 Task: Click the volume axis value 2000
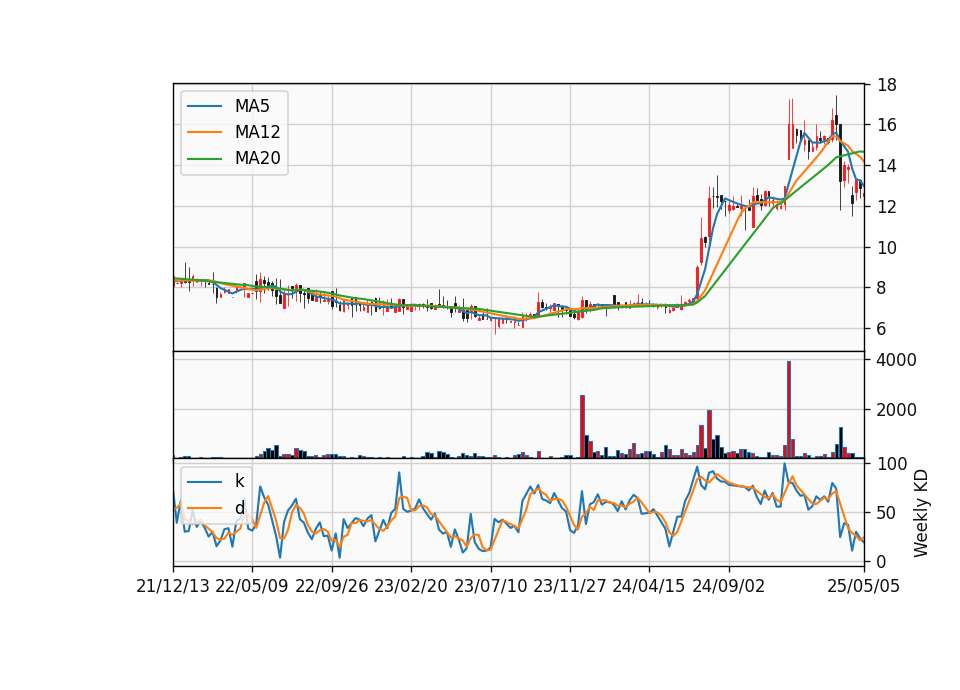pos(896,410)
